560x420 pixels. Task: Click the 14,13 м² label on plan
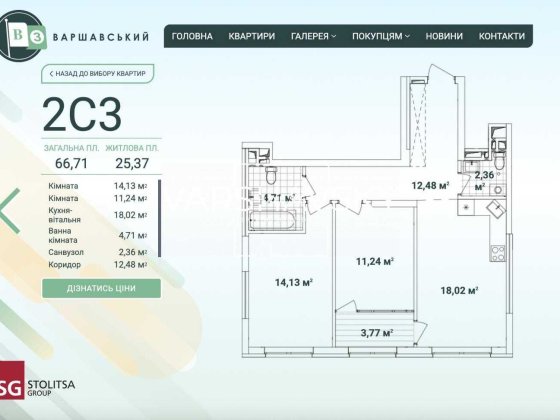pos(294,282)
